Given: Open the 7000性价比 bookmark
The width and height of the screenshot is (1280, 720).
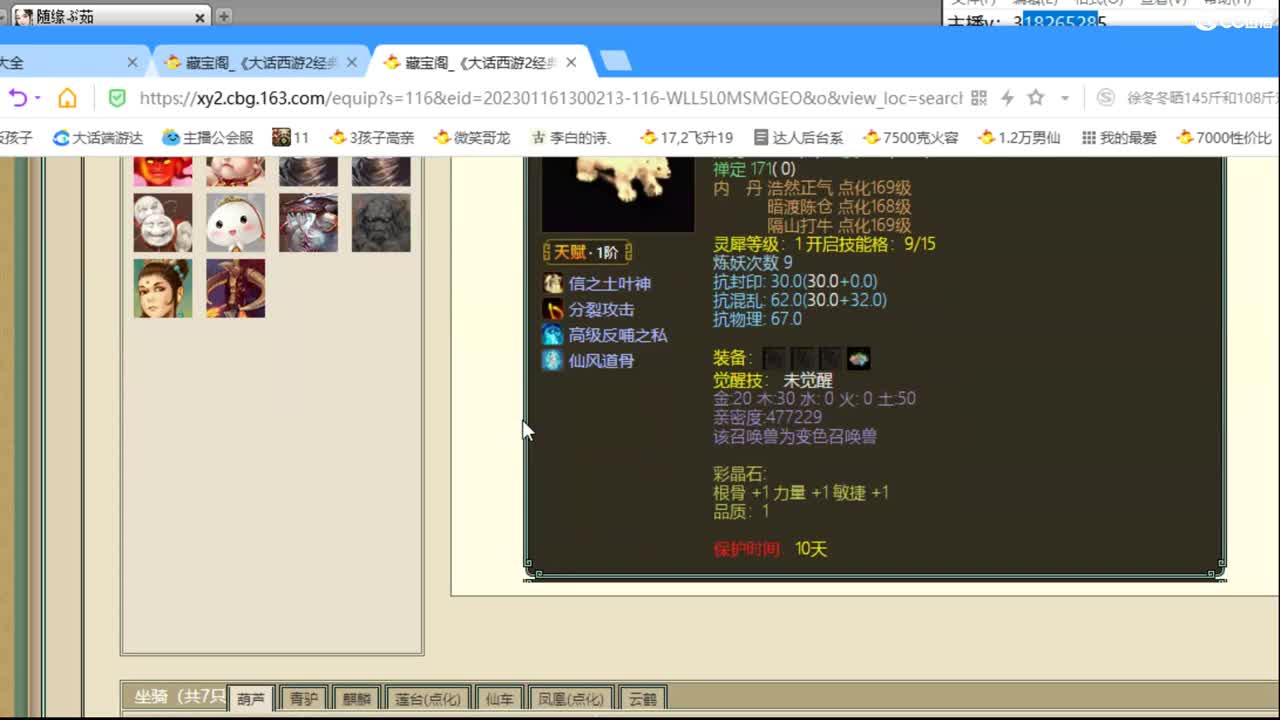Looking at the screenshot, I should tap(1225, 137).
